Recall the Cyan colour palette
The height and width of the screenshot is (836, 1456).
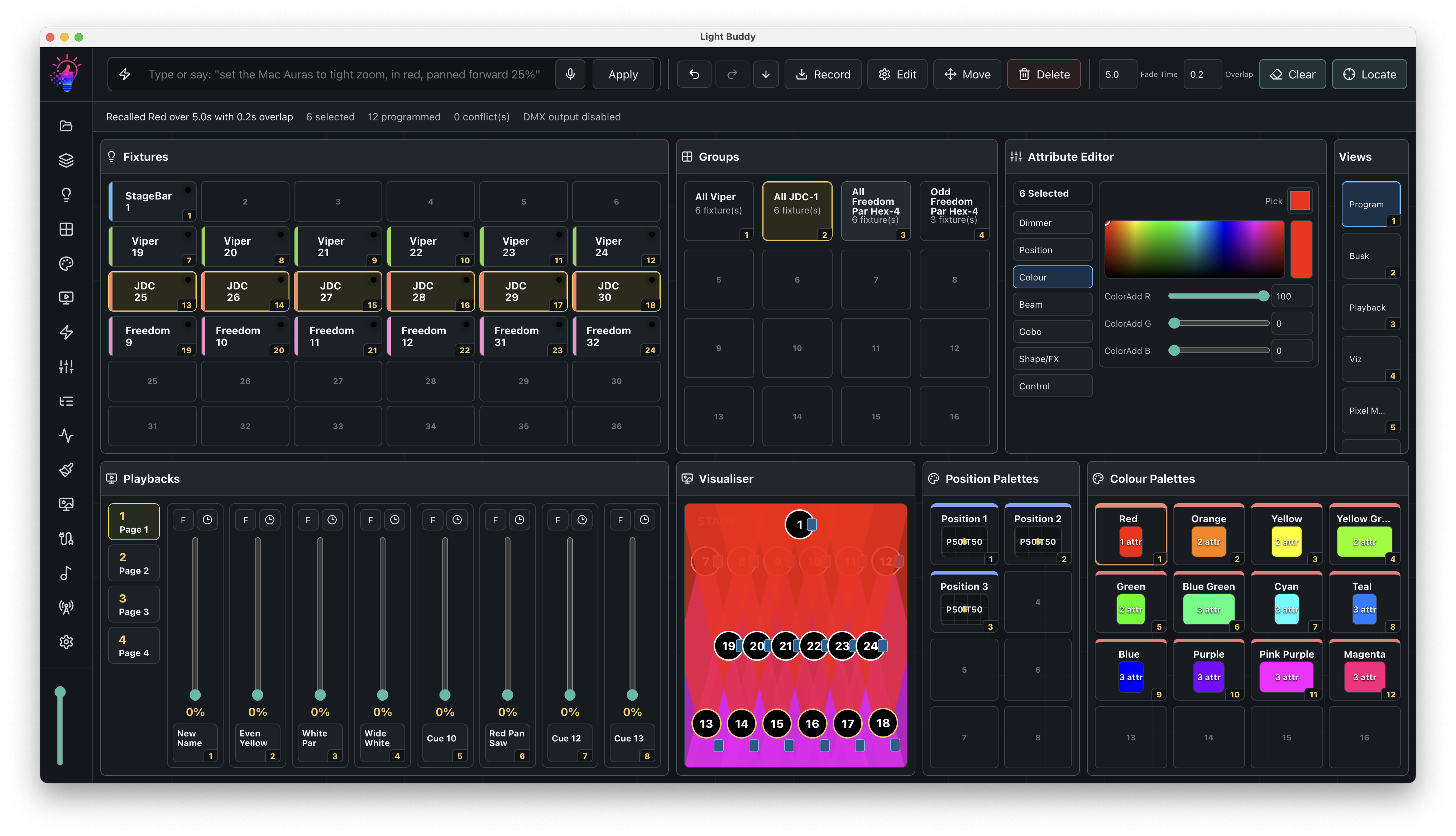click(x=1286, y=602)
